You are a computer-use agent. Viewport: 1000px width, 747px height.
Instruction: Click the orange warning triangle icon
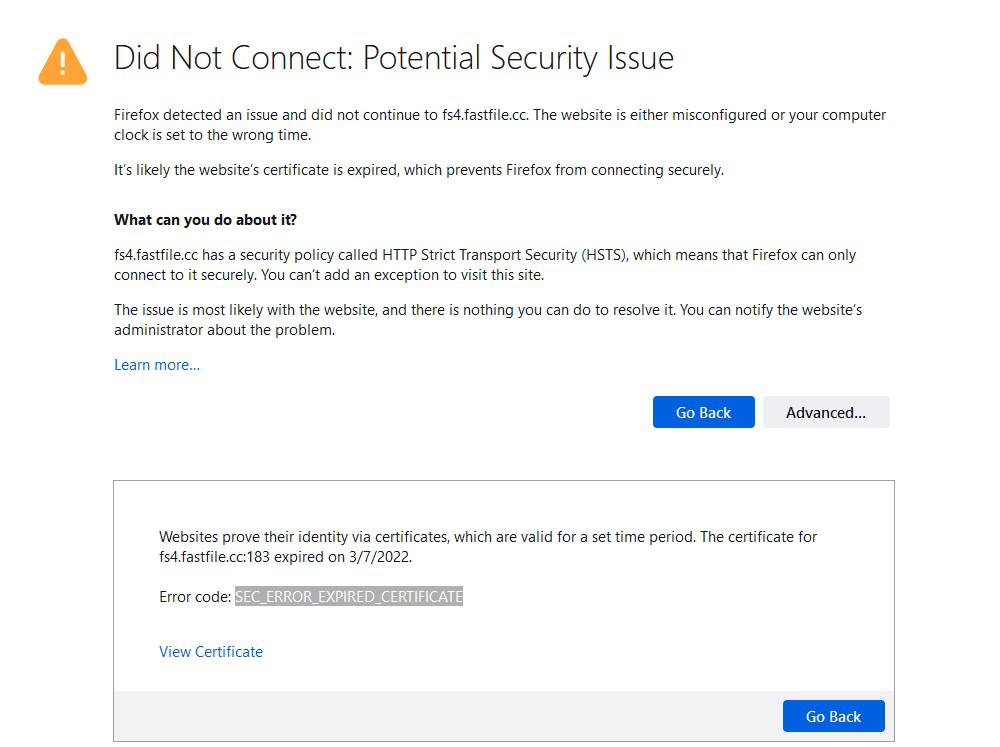(62, 62)
